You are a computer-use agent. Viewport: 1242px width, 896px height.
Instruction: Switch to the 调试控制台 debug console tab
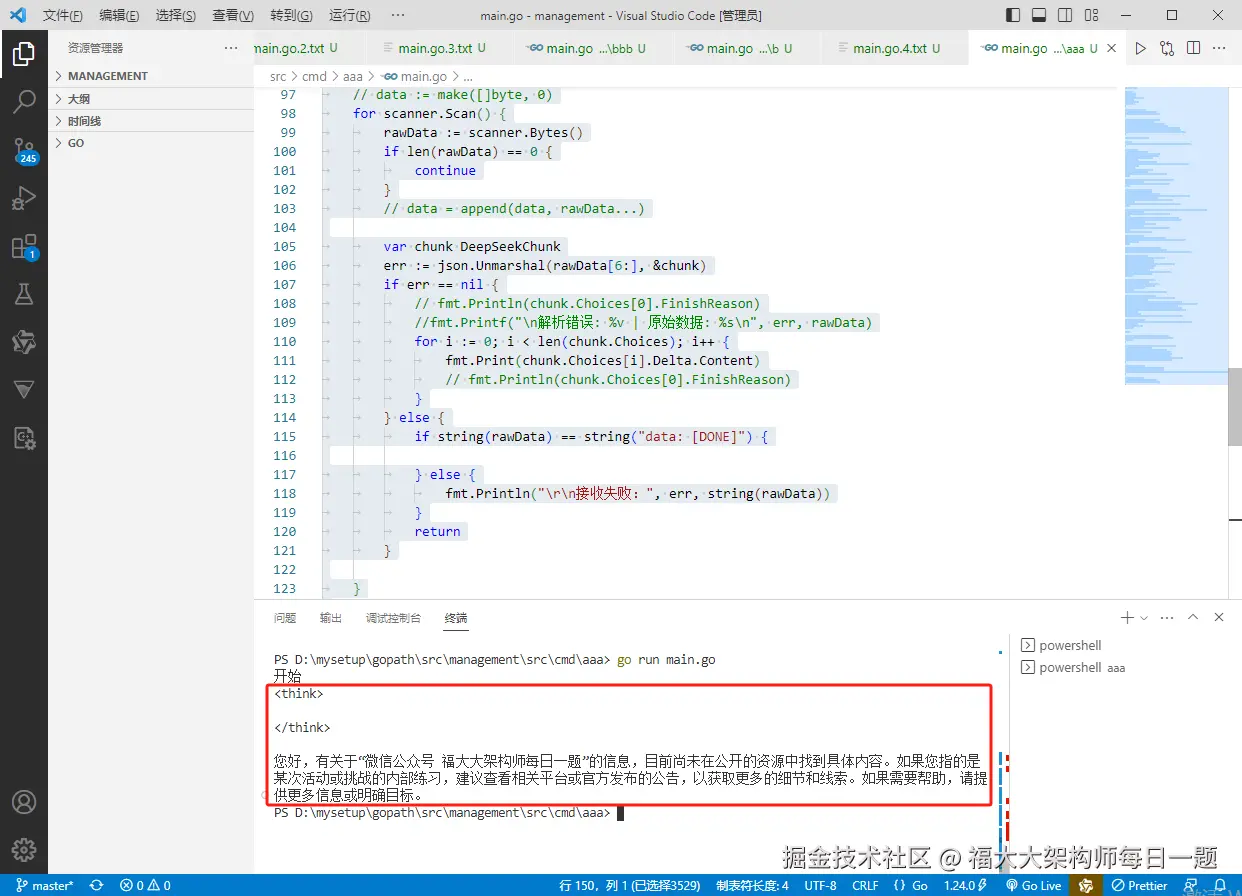point(393,618)
